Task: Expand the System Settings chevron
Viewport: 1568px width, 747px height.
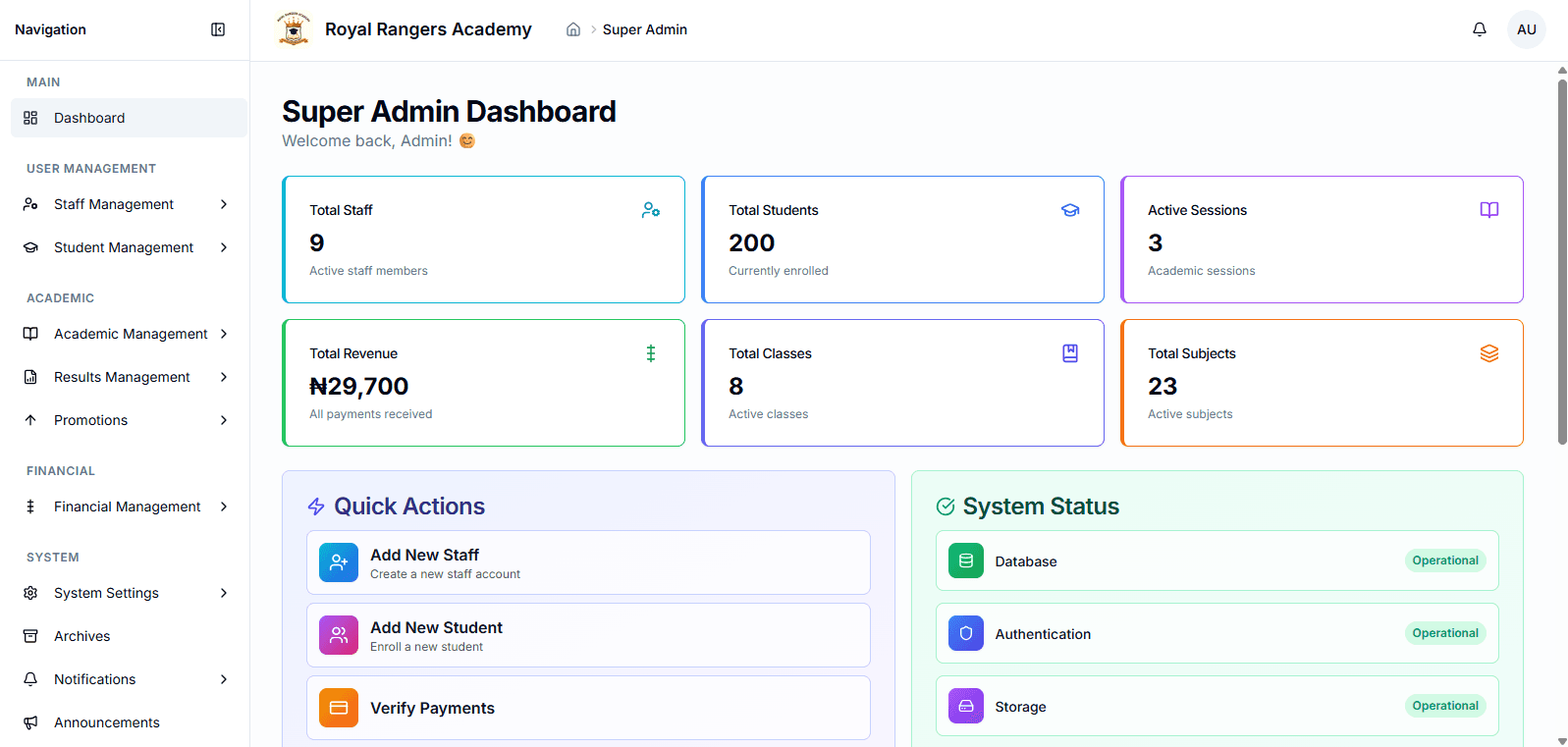Action: [224, 593]
